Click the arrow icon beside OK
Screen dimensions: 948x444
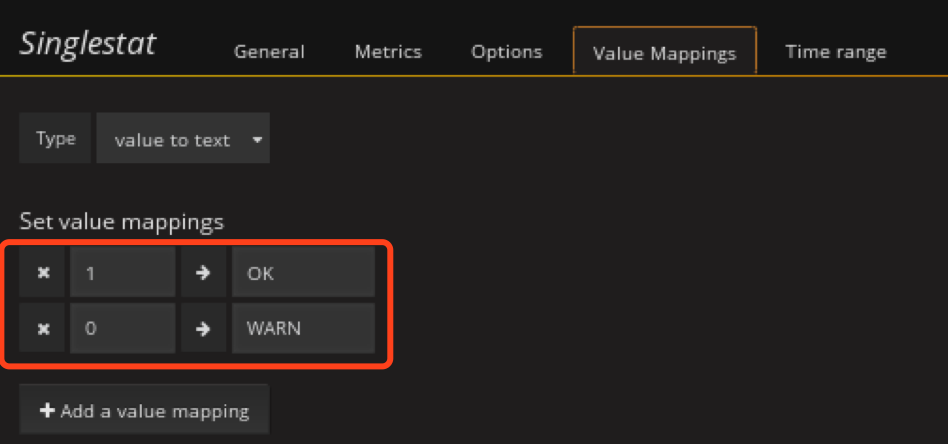coord(203,272)
